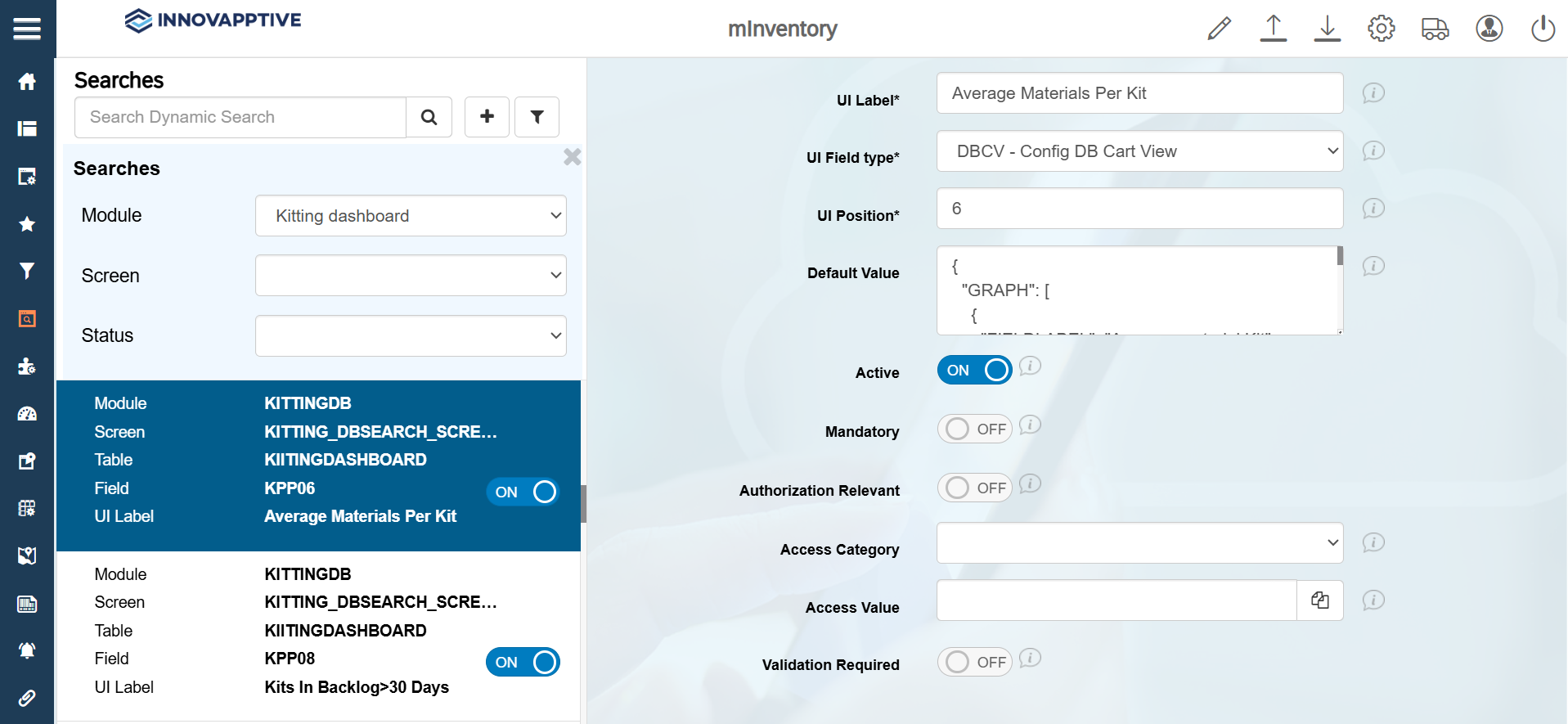This screenshot has width=1568, height=724.
Task: Click the search magnifier button
Action: [x=429, y=117]
